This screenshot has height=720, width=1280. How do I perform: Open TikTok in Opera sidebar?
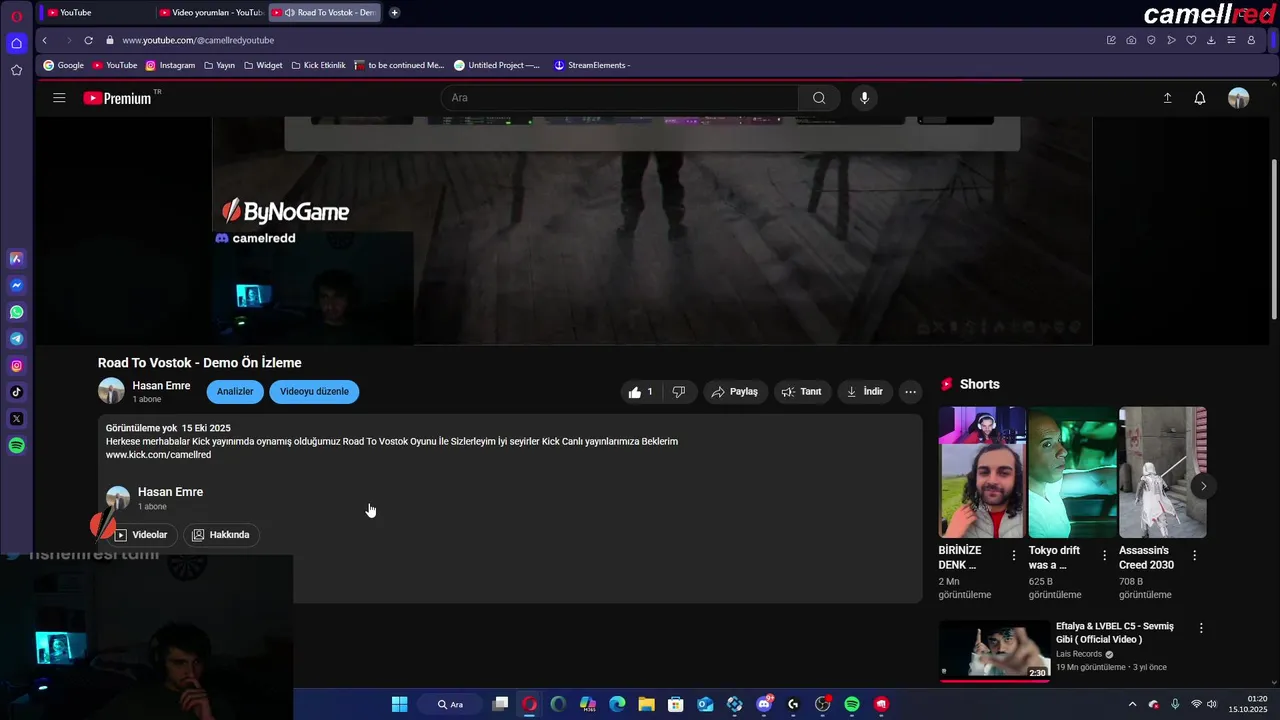[x=16, y=392]
